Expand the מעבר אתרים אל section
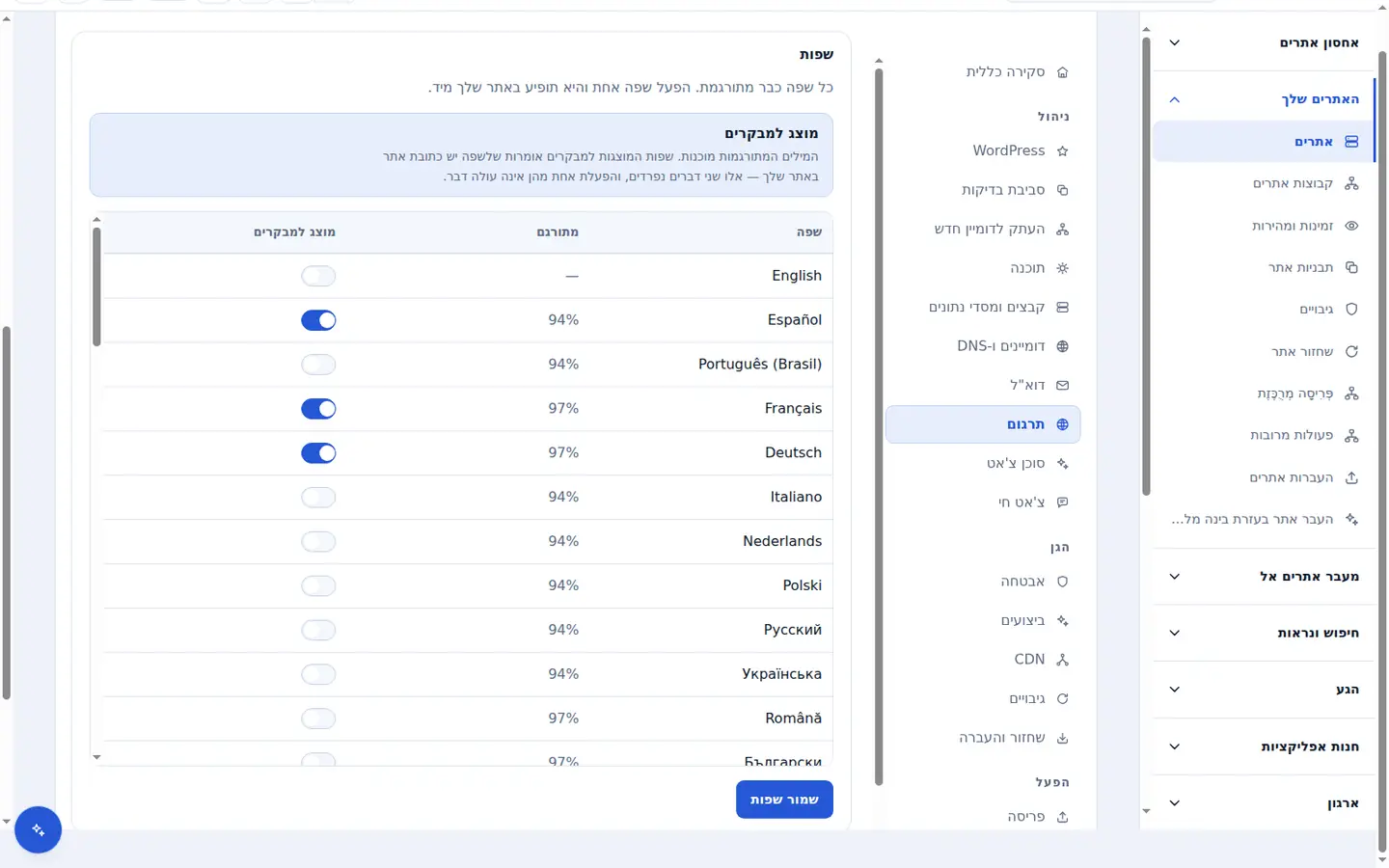1389x868 pixels. click(1265, 577)
